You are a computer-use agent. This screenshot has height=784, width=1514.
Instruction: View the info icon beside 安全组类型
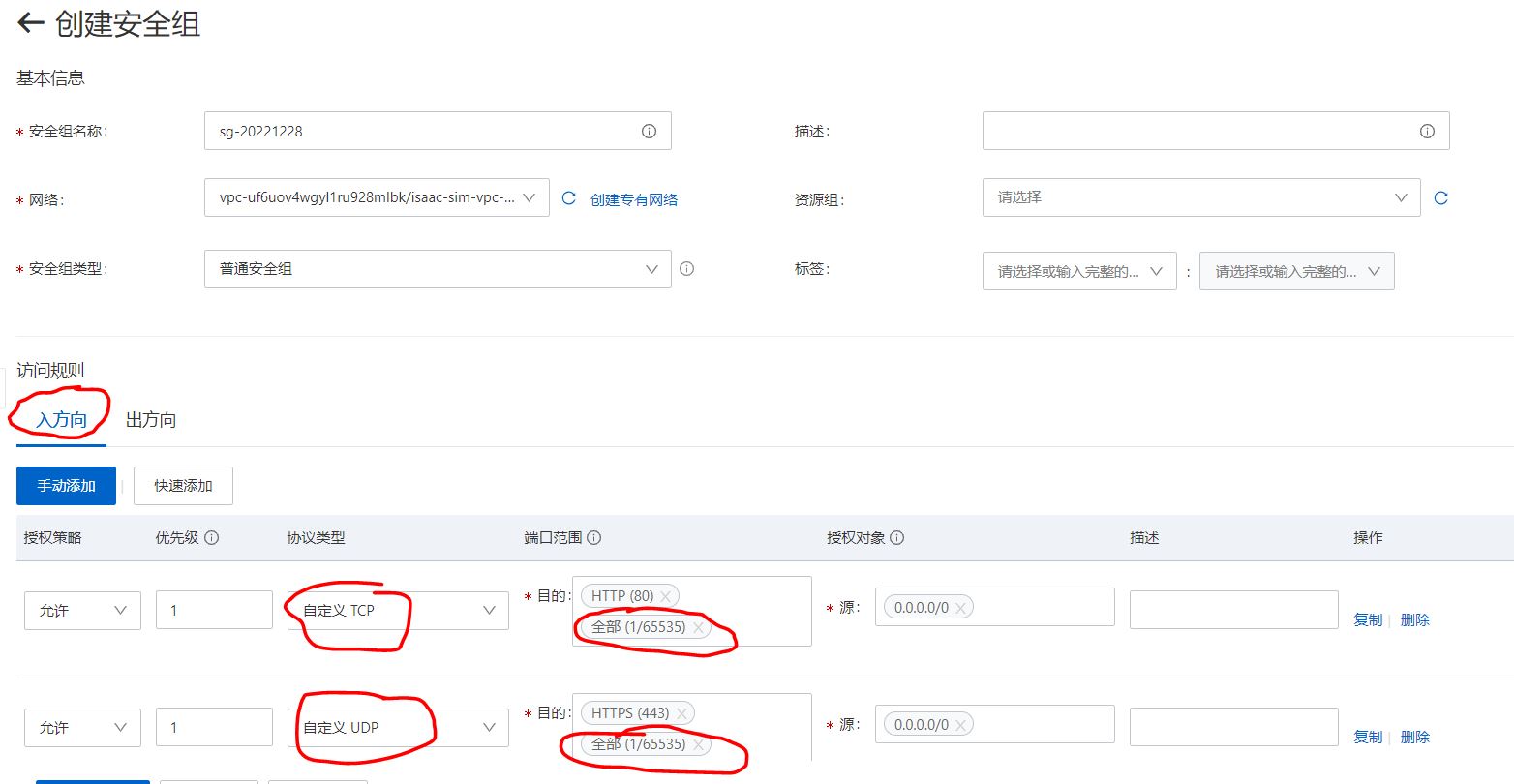tap(687, 268)
